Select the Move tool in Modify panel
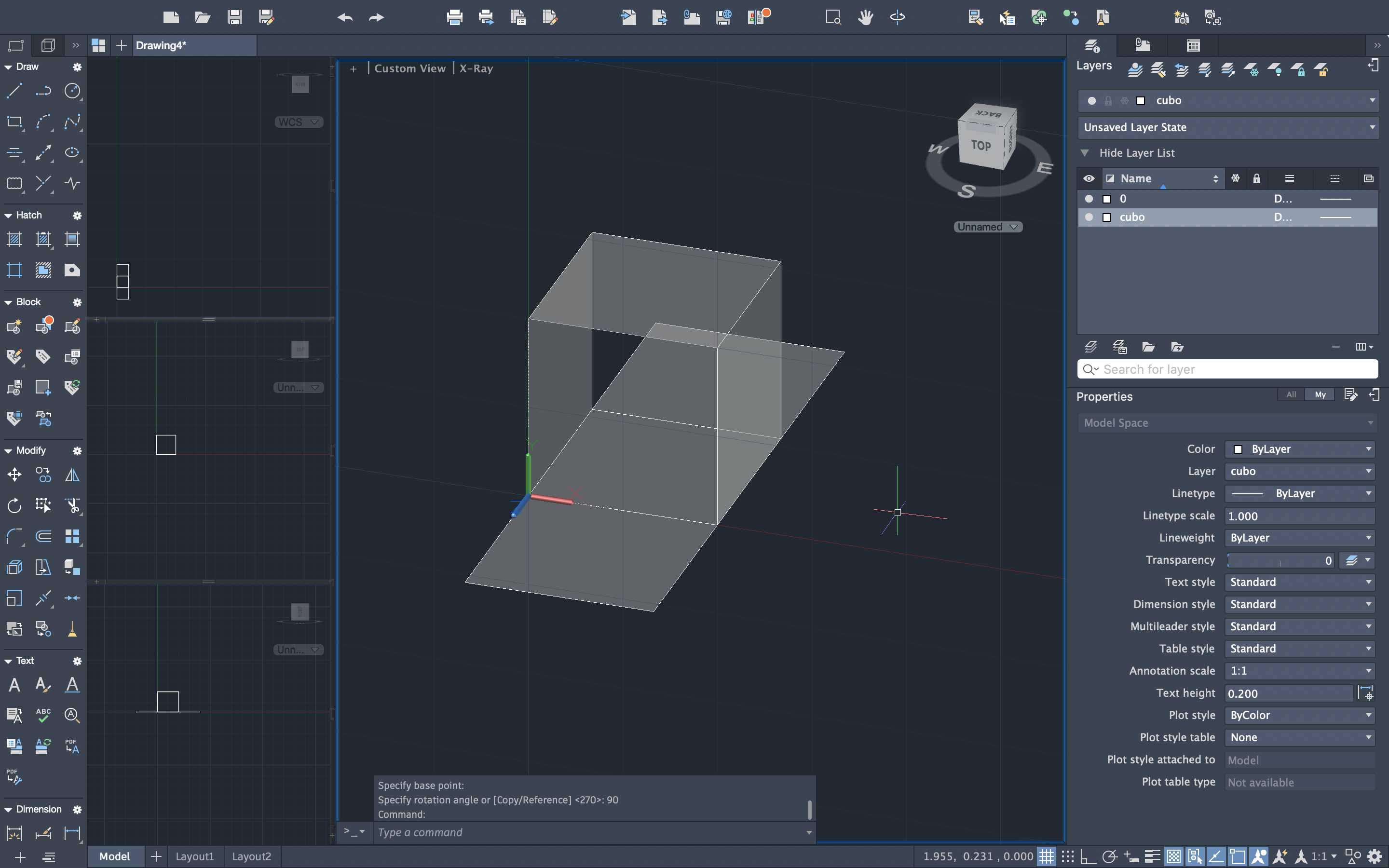The image size is (1389, 868). pos(14,475)
